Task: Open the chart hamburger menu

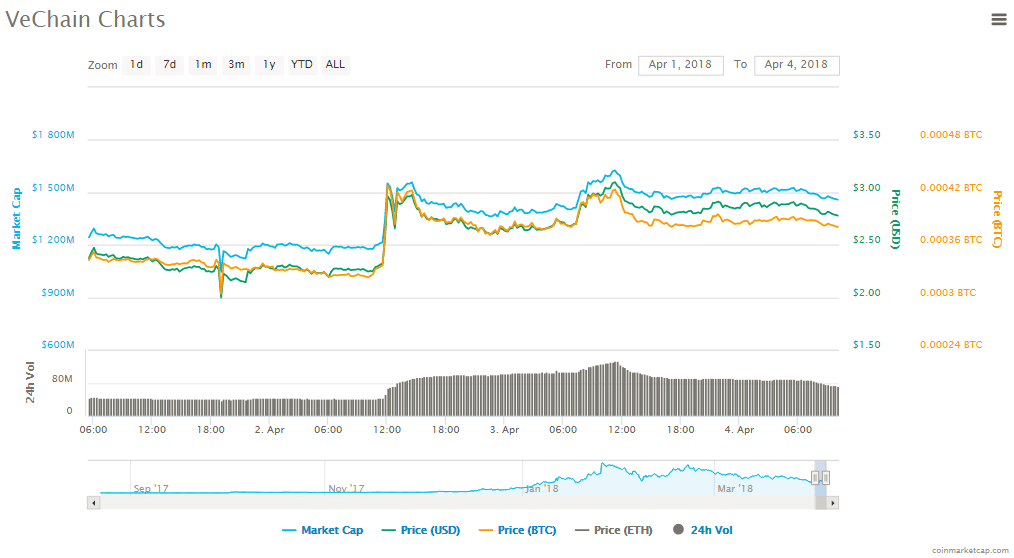Action: (998, 19)
